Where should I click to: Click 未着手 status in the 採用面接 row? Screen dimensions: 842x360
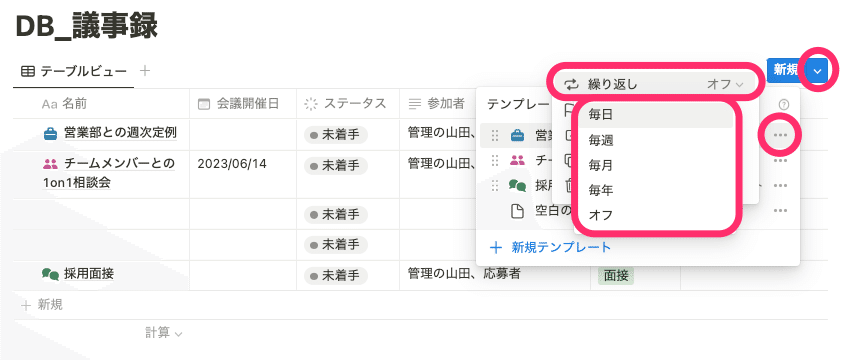click(x=336, y=276)
